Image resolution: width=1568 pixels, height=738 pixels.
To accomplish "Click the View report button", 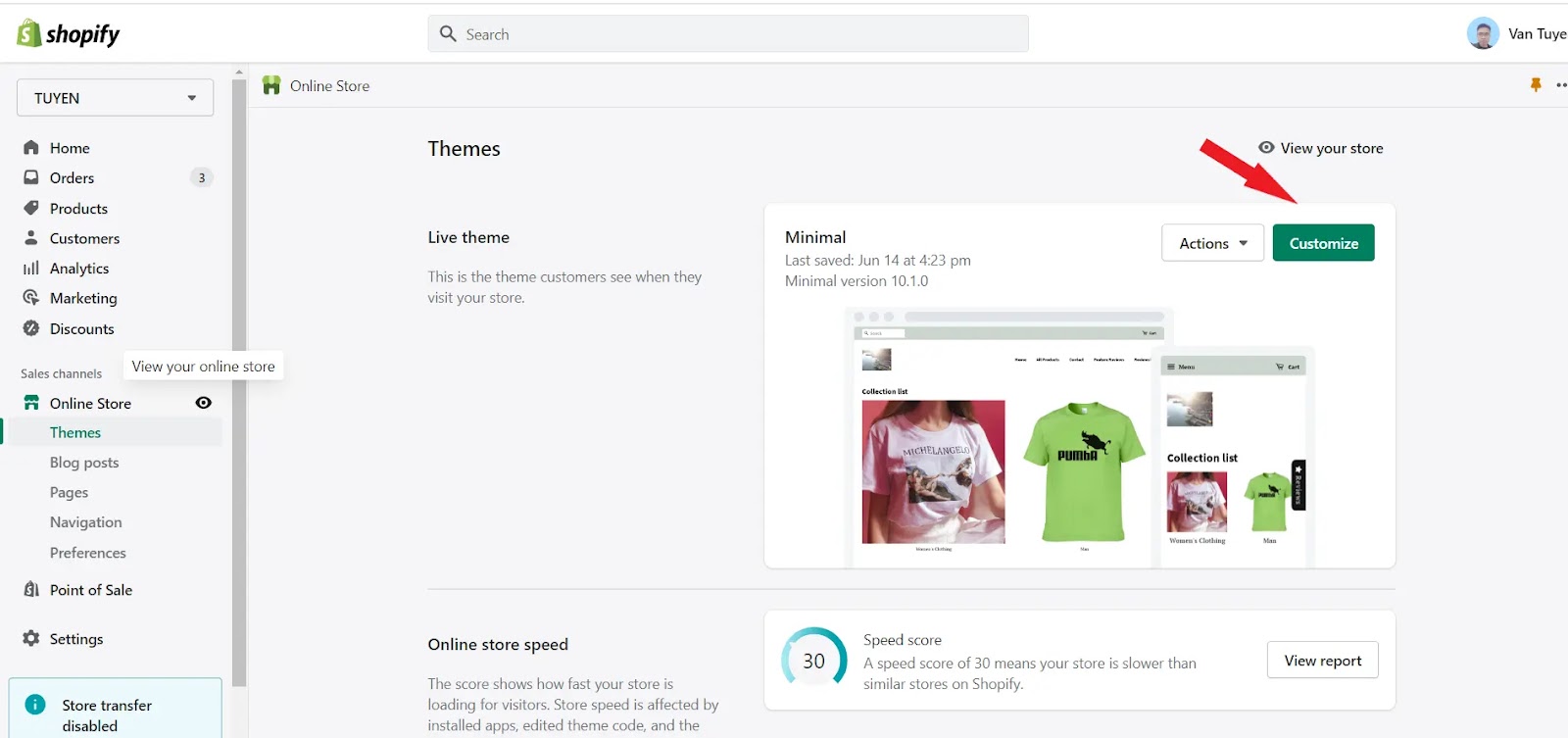I will (x=1322, y=660).
